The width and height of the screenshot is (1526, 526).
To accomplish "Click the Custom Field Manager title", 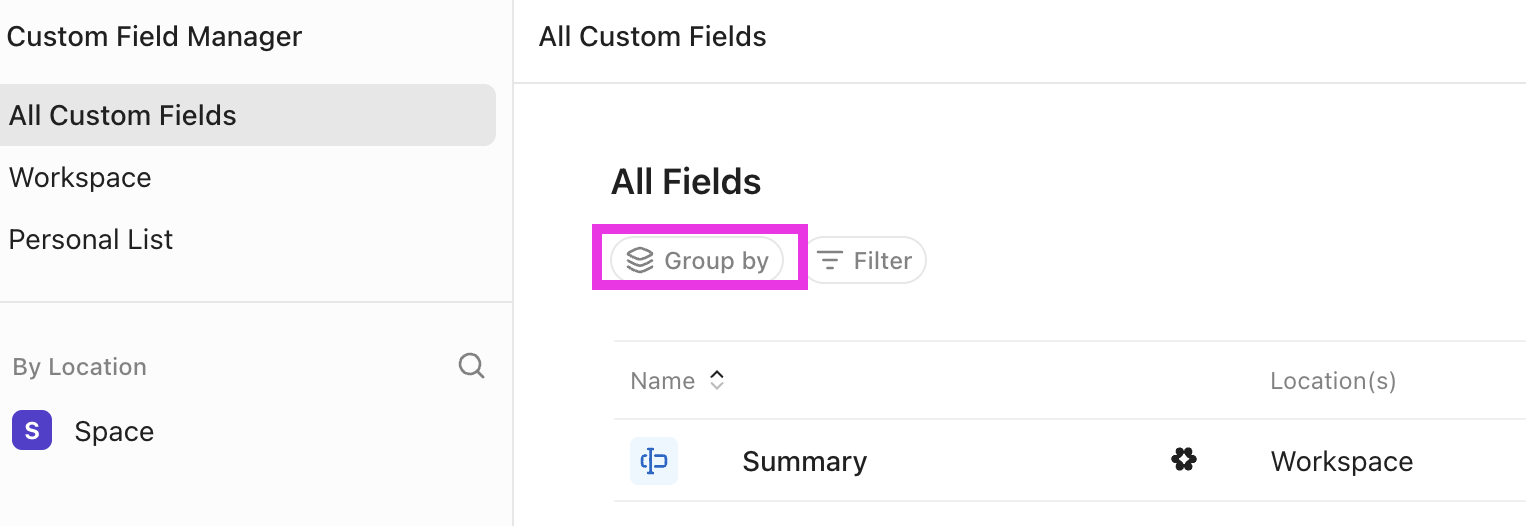I will point(154,37).
